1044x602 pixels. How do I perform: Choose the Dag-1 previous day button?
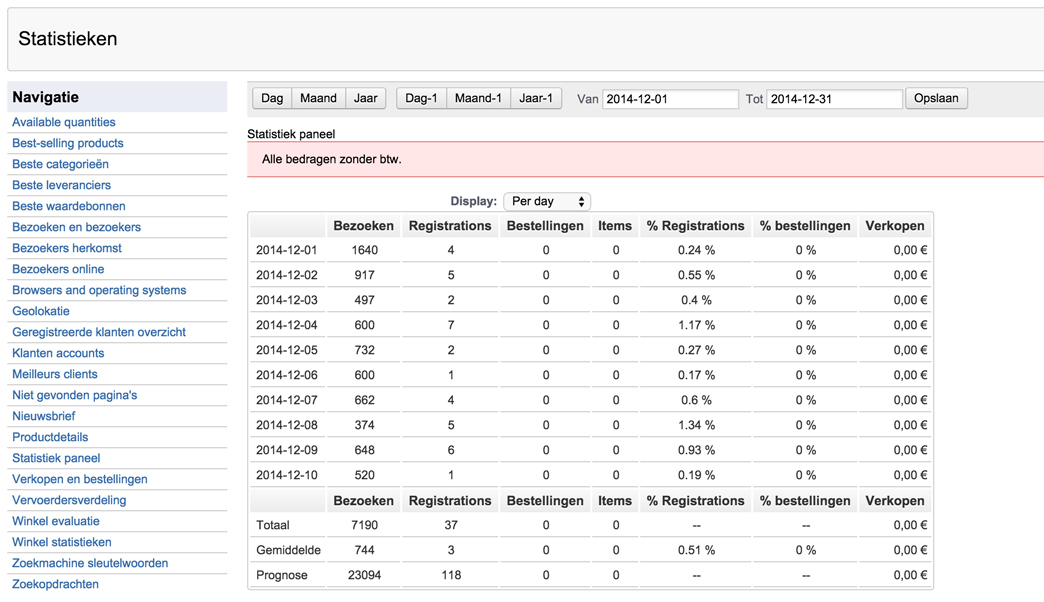click(421, 98)
